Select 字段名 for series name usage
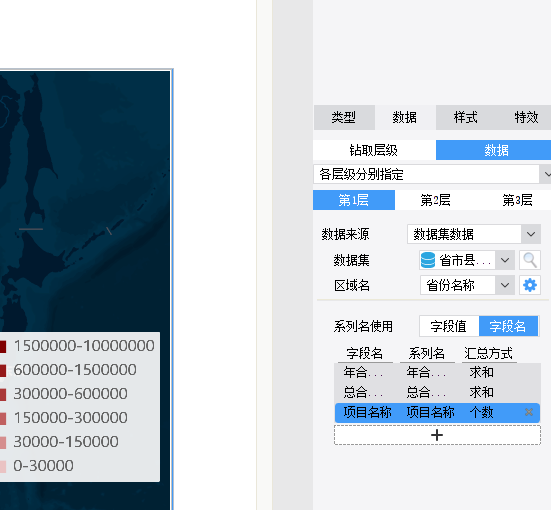This screenshot has width=551, height=510. click(x=508, y=326)
